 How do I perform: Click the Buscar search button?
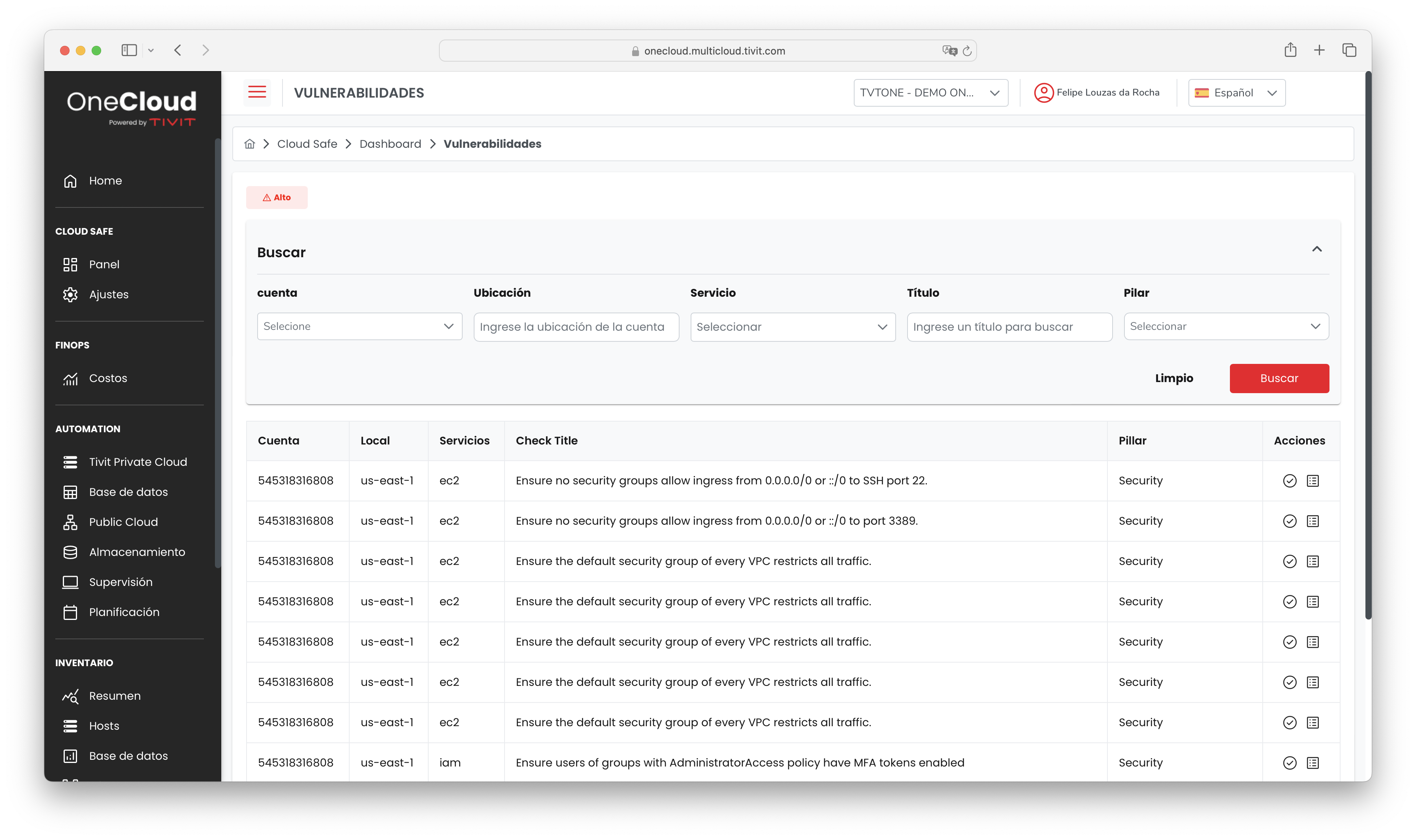click(1279, 378)
